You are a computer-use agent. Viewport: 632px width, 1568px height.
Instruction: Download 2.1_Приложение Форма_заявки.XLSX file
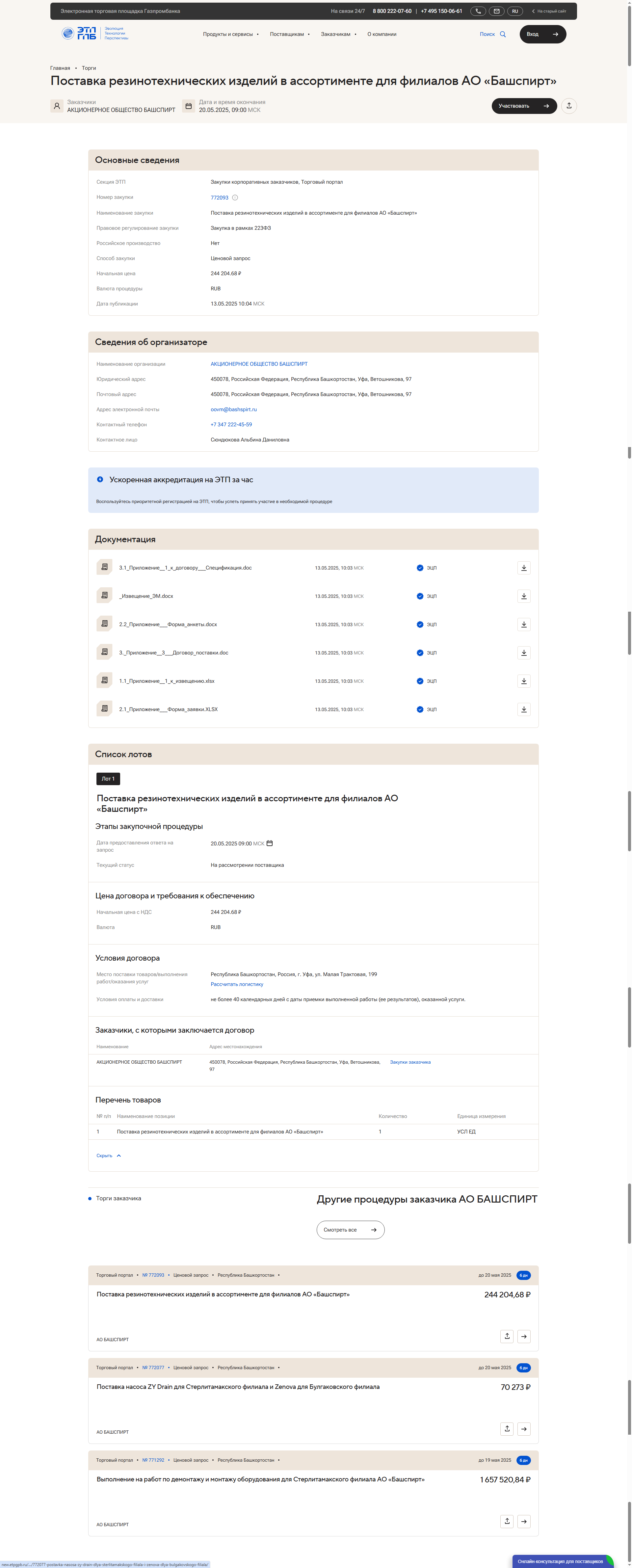pyautogui.click(x=524, y=709)
